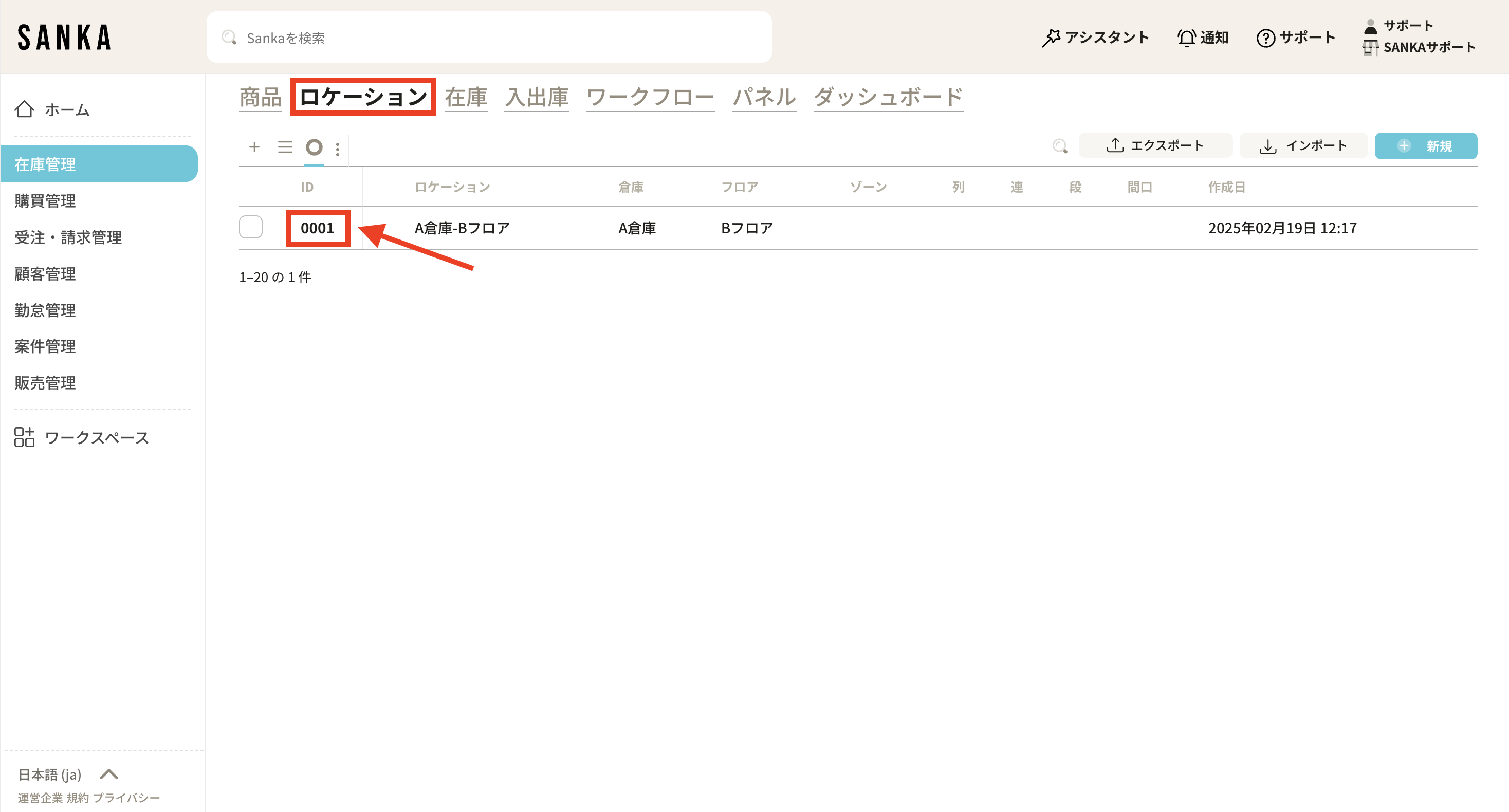The image size is (1509, 812).
Task: Click the インポート button
Action: pyautogui.click(x=1303, y=146)
